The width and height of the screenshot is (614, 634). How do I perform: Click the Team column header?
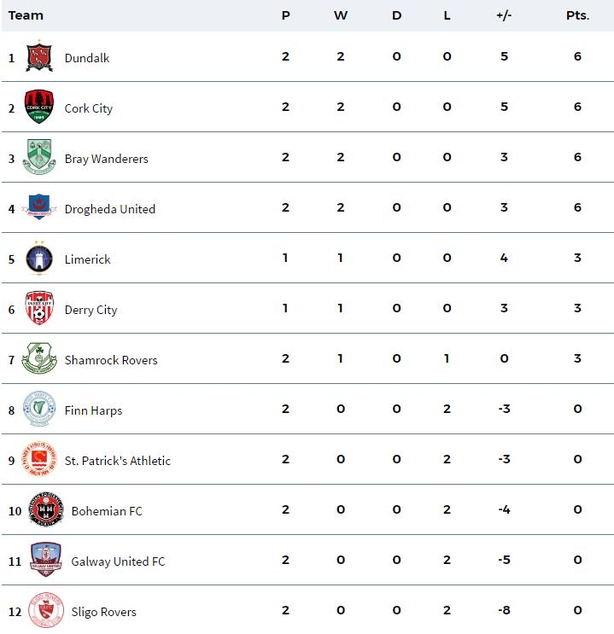[x=25, y=15]
